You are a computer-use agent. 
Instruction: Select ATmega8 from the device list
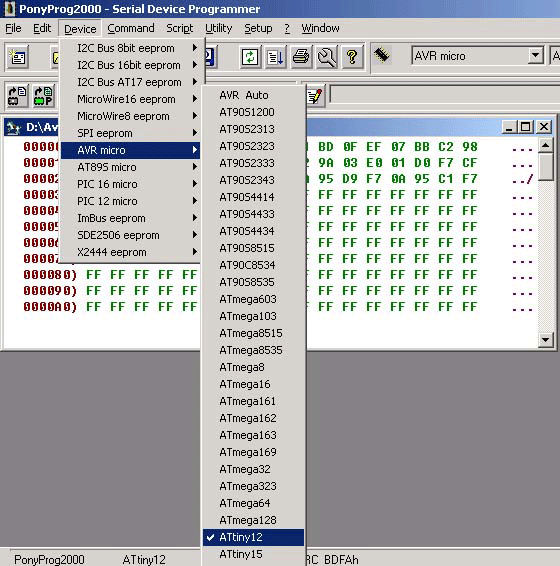tap(253, 367)
